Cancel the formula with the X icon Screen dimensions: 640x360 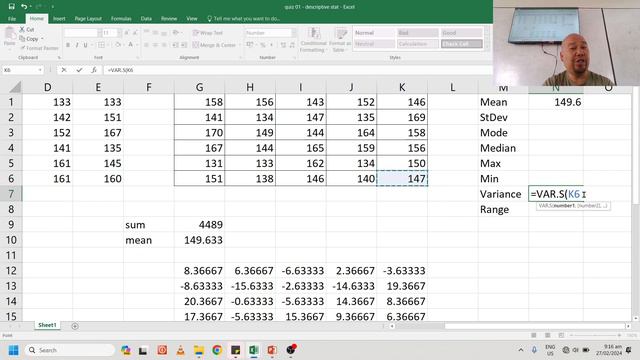coord(64,70)
